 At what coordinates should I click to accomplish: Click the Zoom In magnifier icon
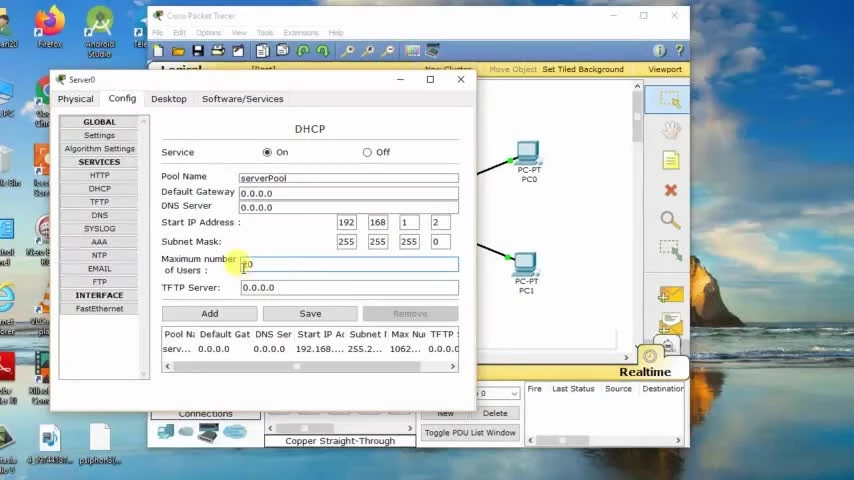[x=347, y=51]
